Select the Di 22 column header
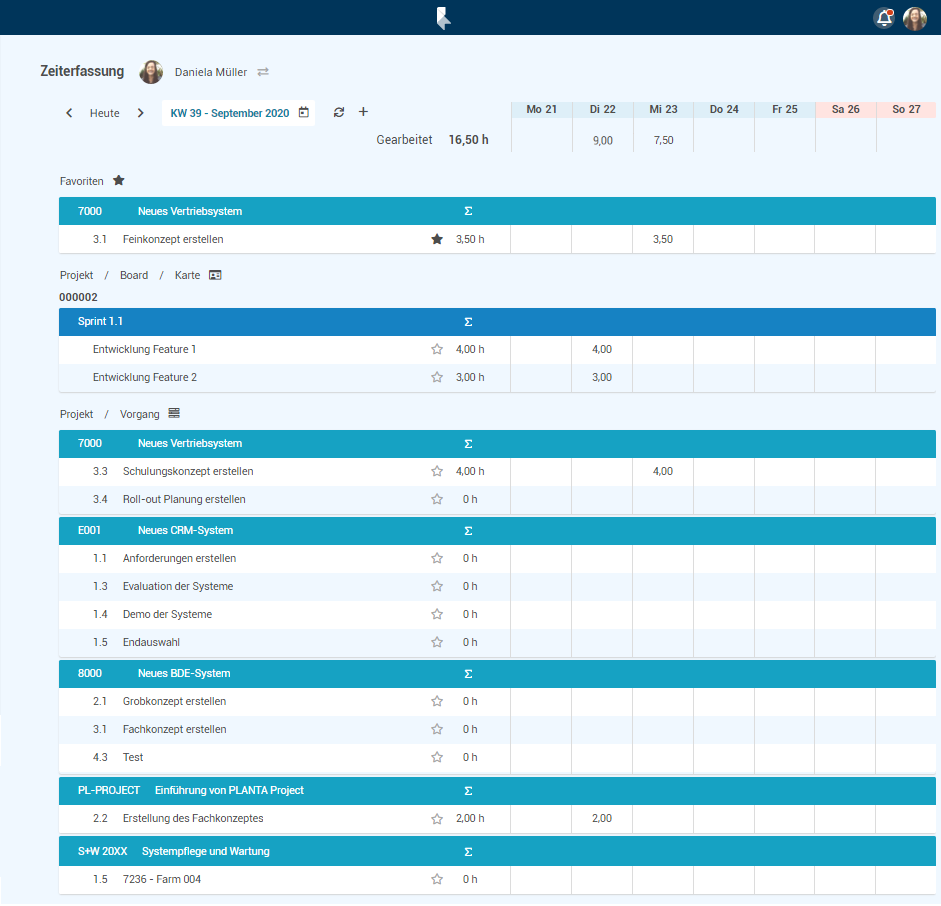This screenshot has width=941, height=906. point(602,109)
